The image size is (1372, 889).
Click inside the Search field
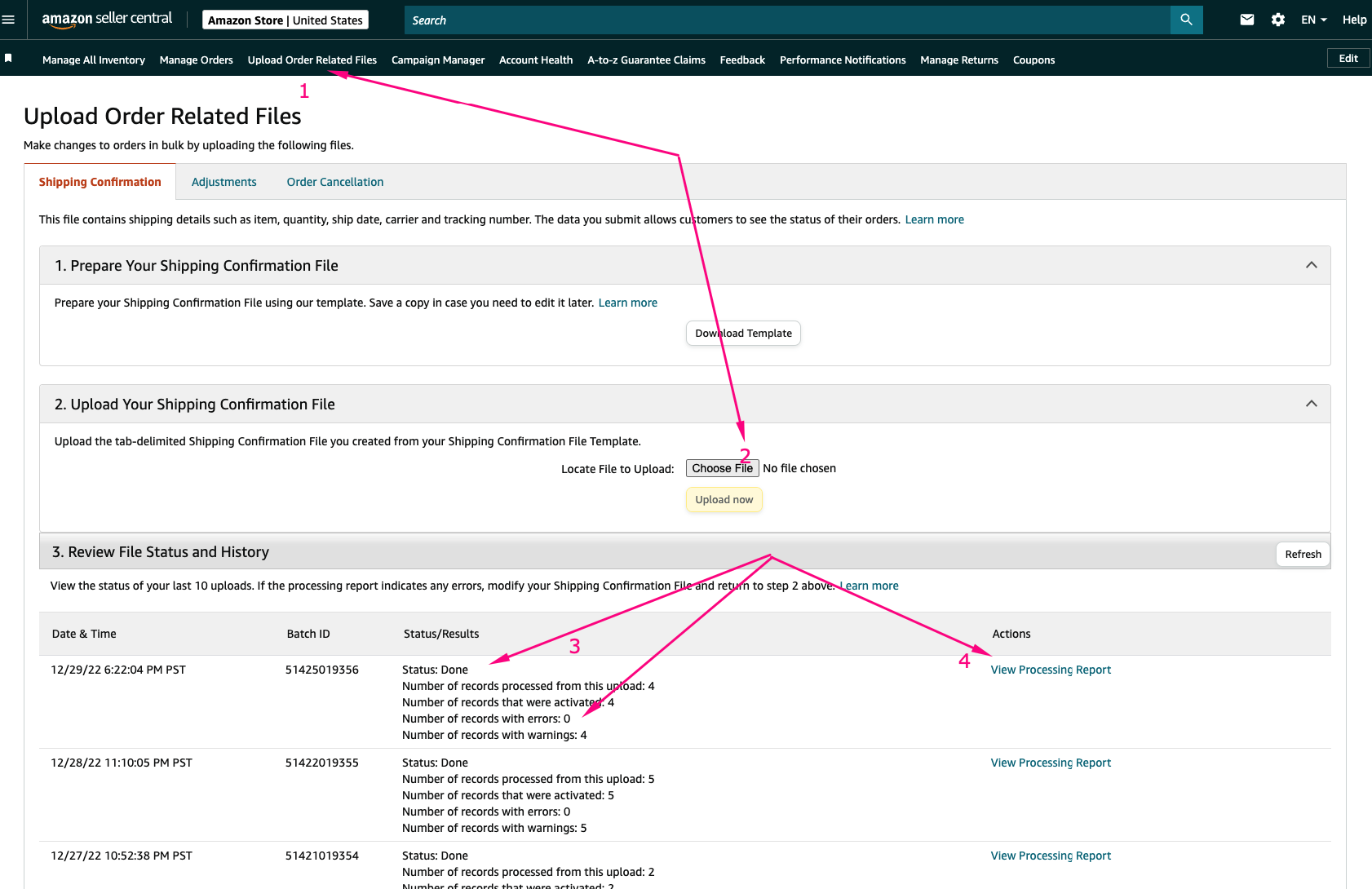(787, 20)
